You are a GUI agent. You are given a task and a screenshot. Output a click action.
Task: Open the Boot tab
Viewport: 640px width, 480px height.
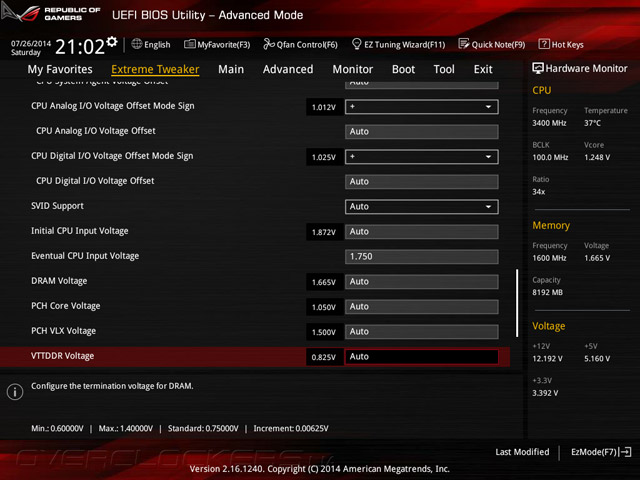click(403, 69)
